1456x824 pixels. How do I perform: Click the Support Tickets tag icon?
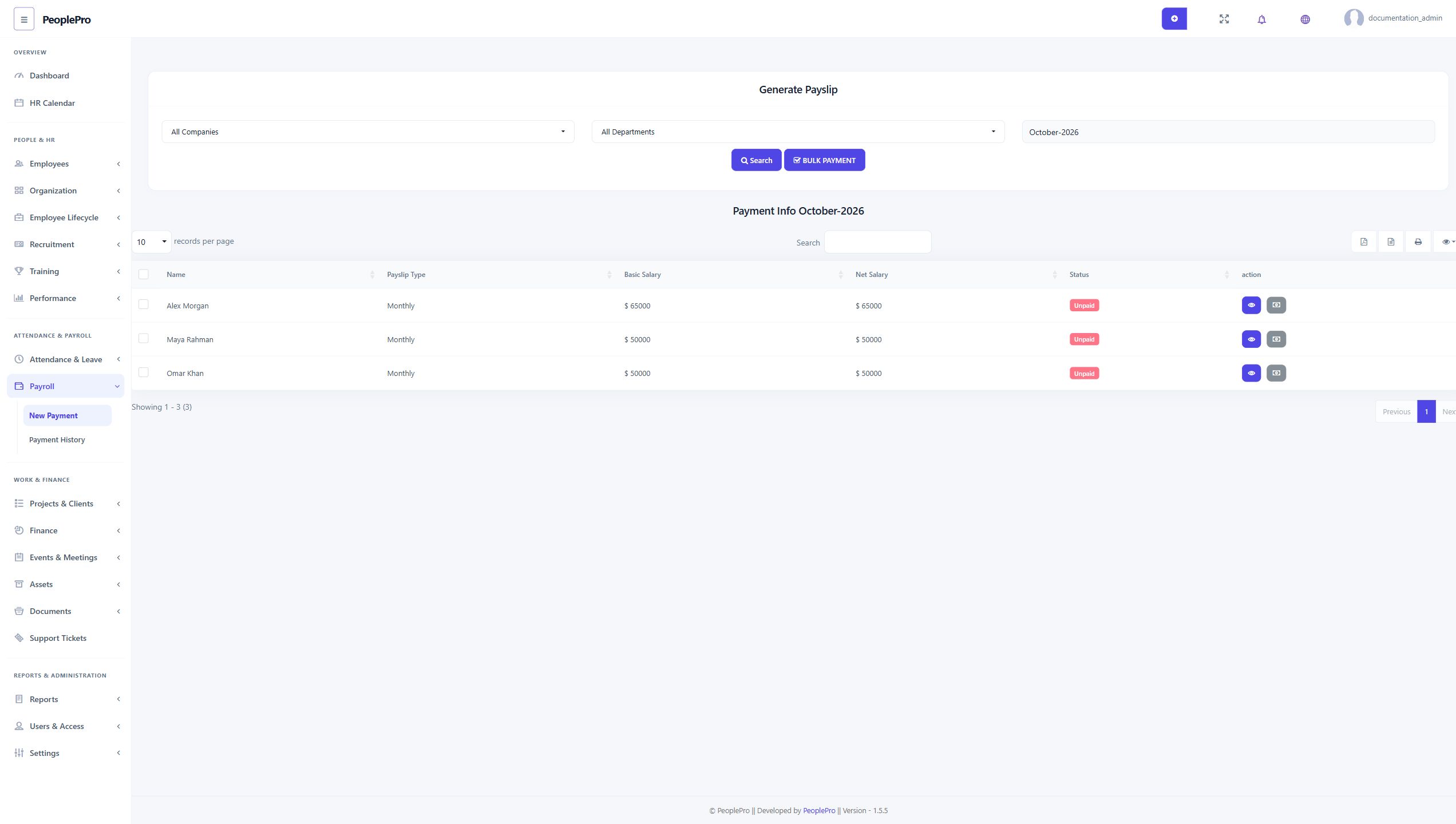19,637
